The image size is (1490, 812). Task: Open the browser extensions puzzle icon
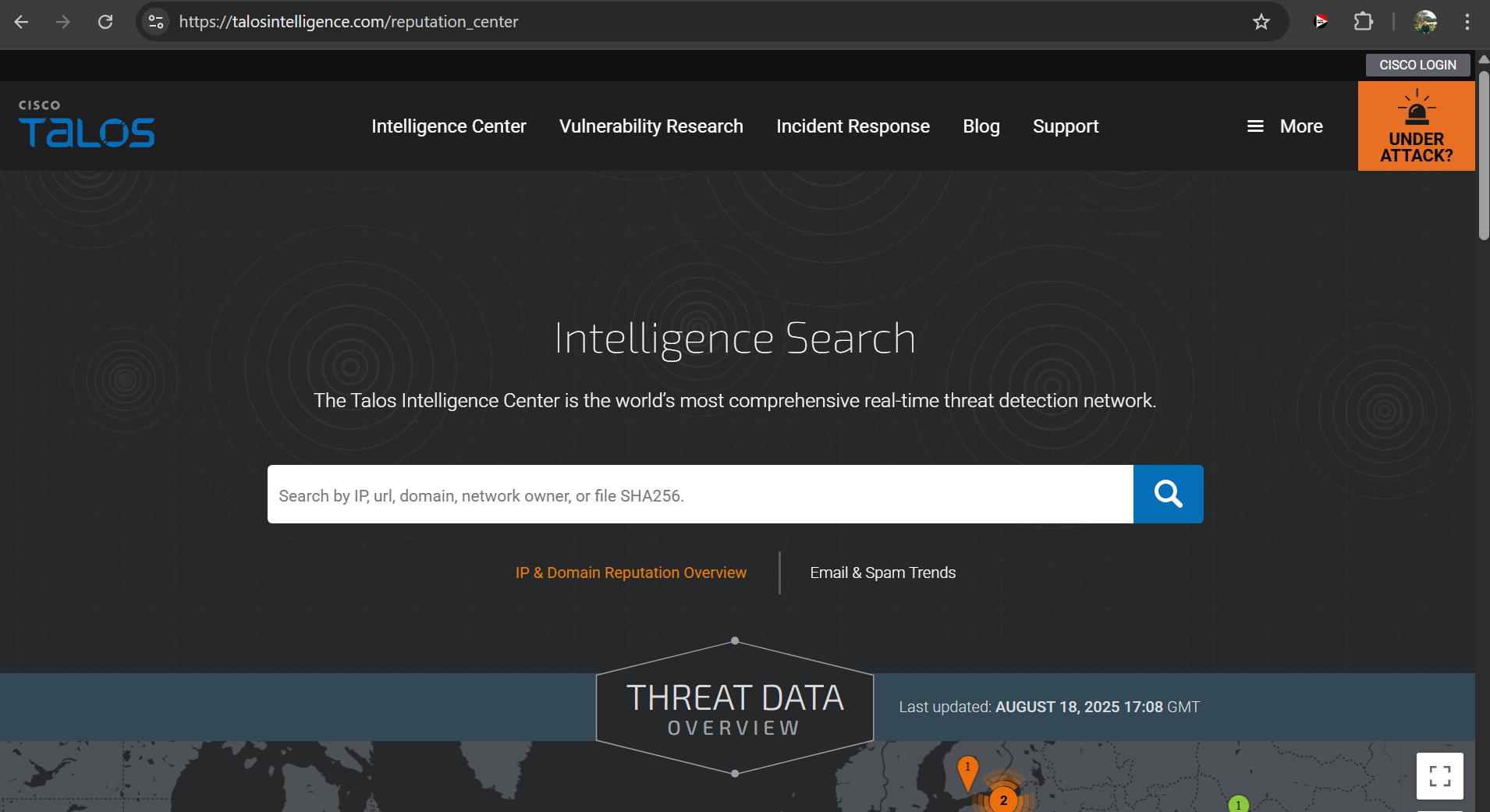[1363, 22]
